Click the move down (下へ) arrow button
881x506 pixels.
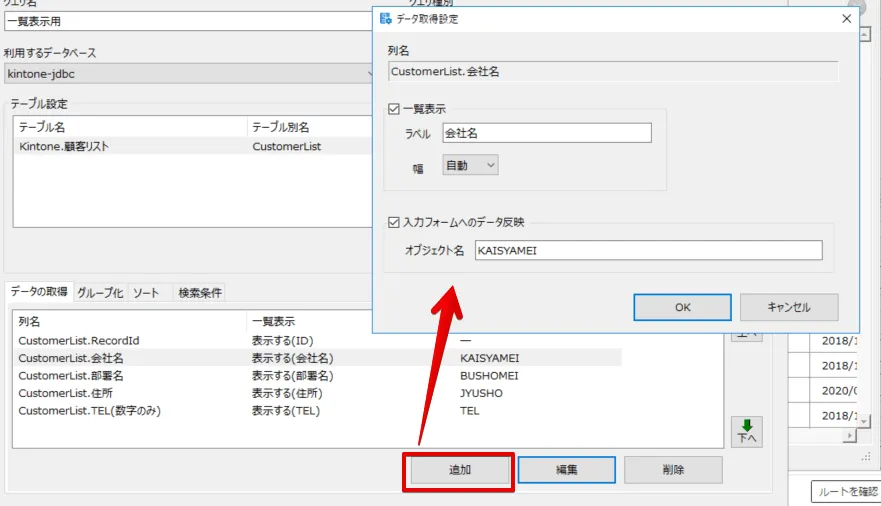[747, 432]
